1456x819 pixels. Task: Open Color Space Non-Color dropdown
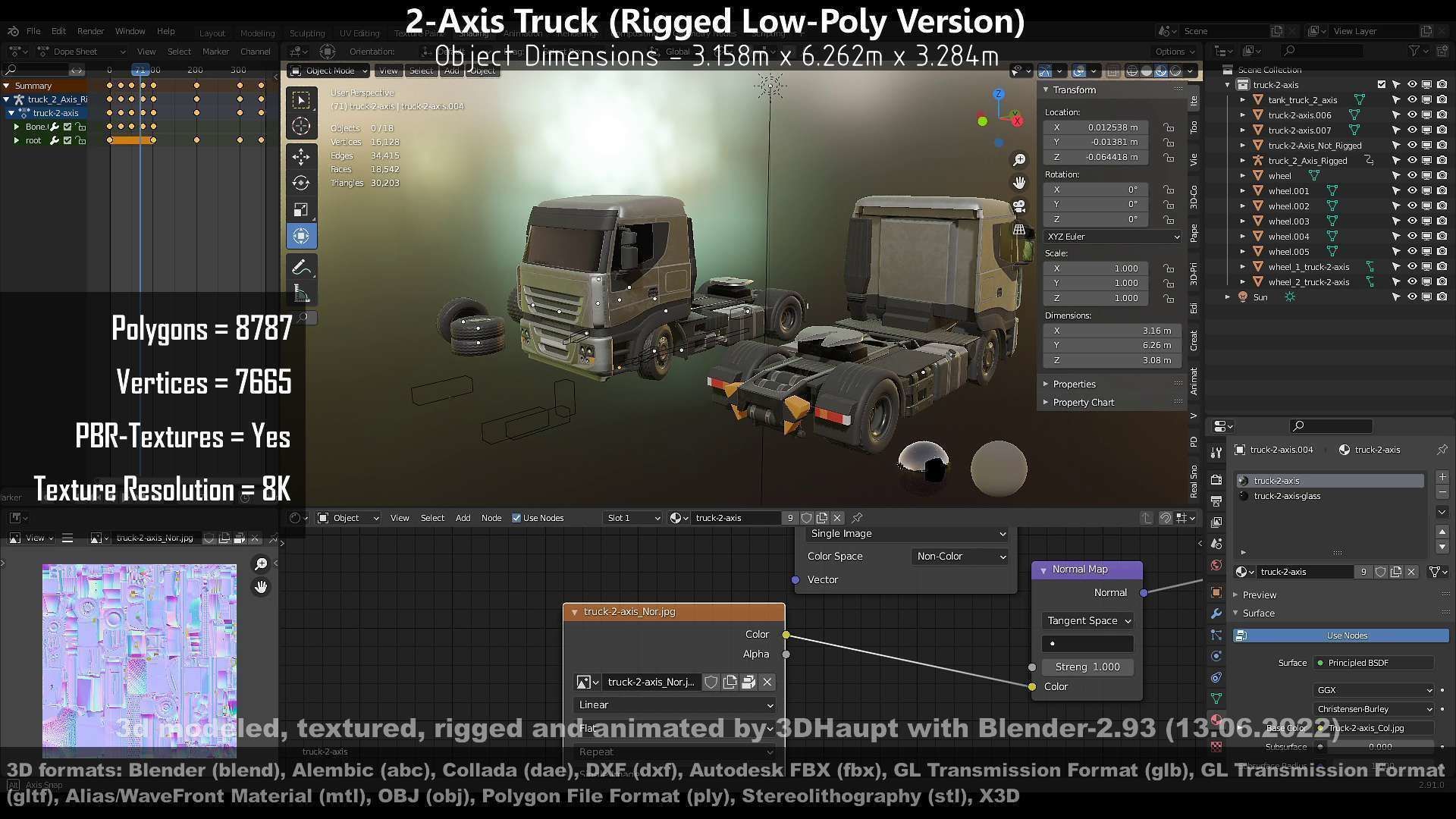coord(960,557)
